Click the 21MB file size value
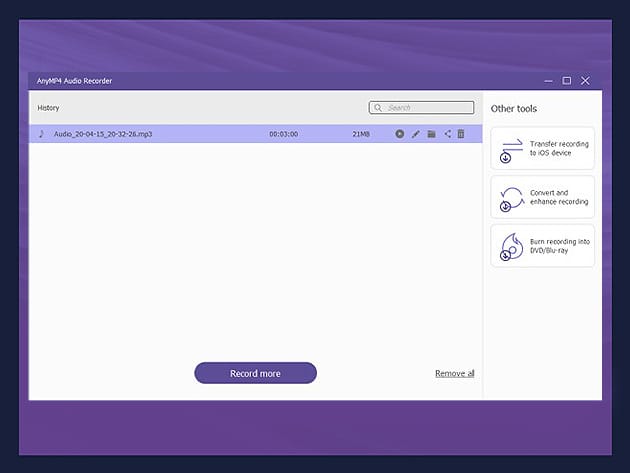630x473 pixels. point(361,134)
